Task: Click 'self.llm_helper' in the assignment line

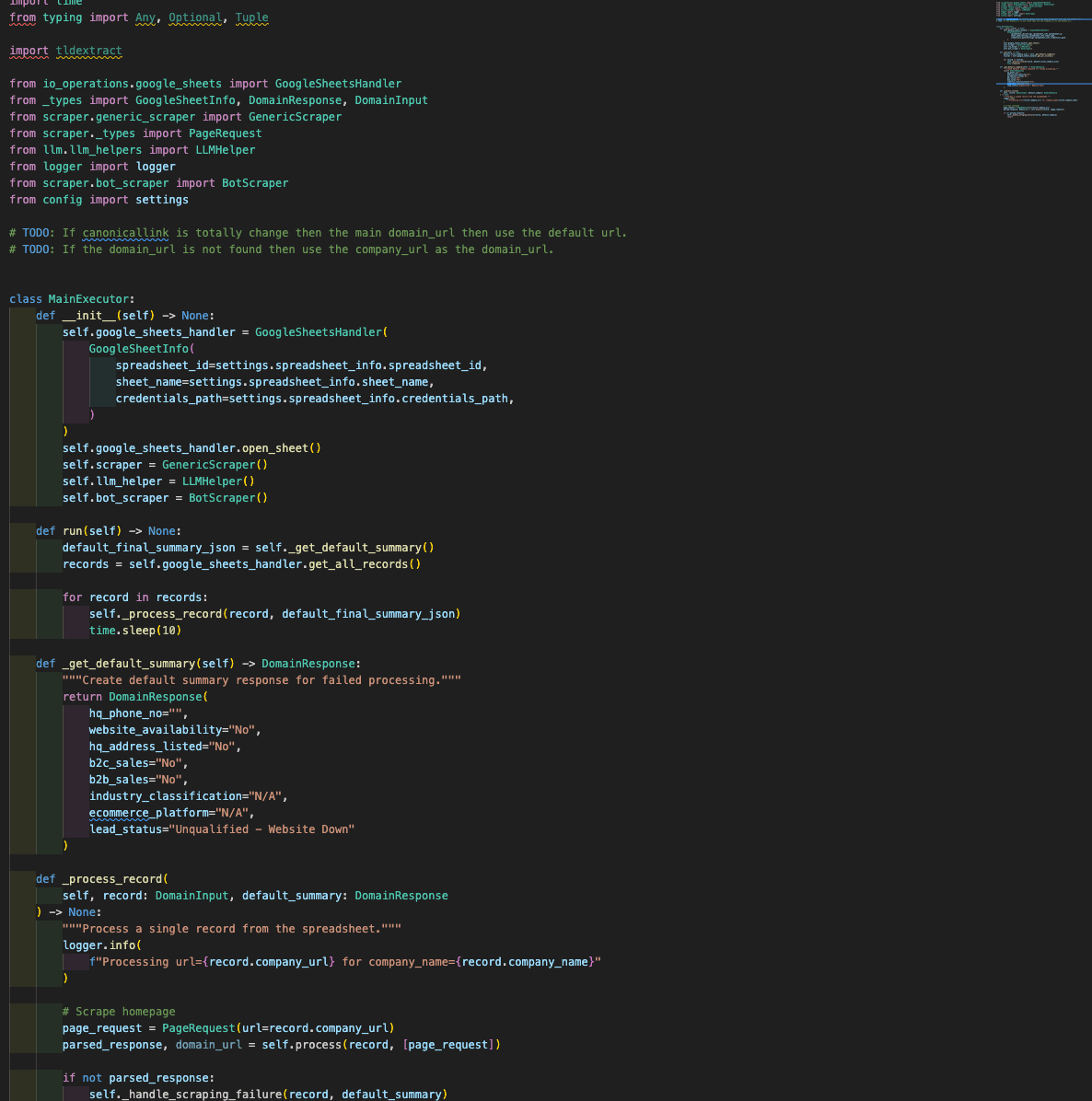Action: pos(112,481)
